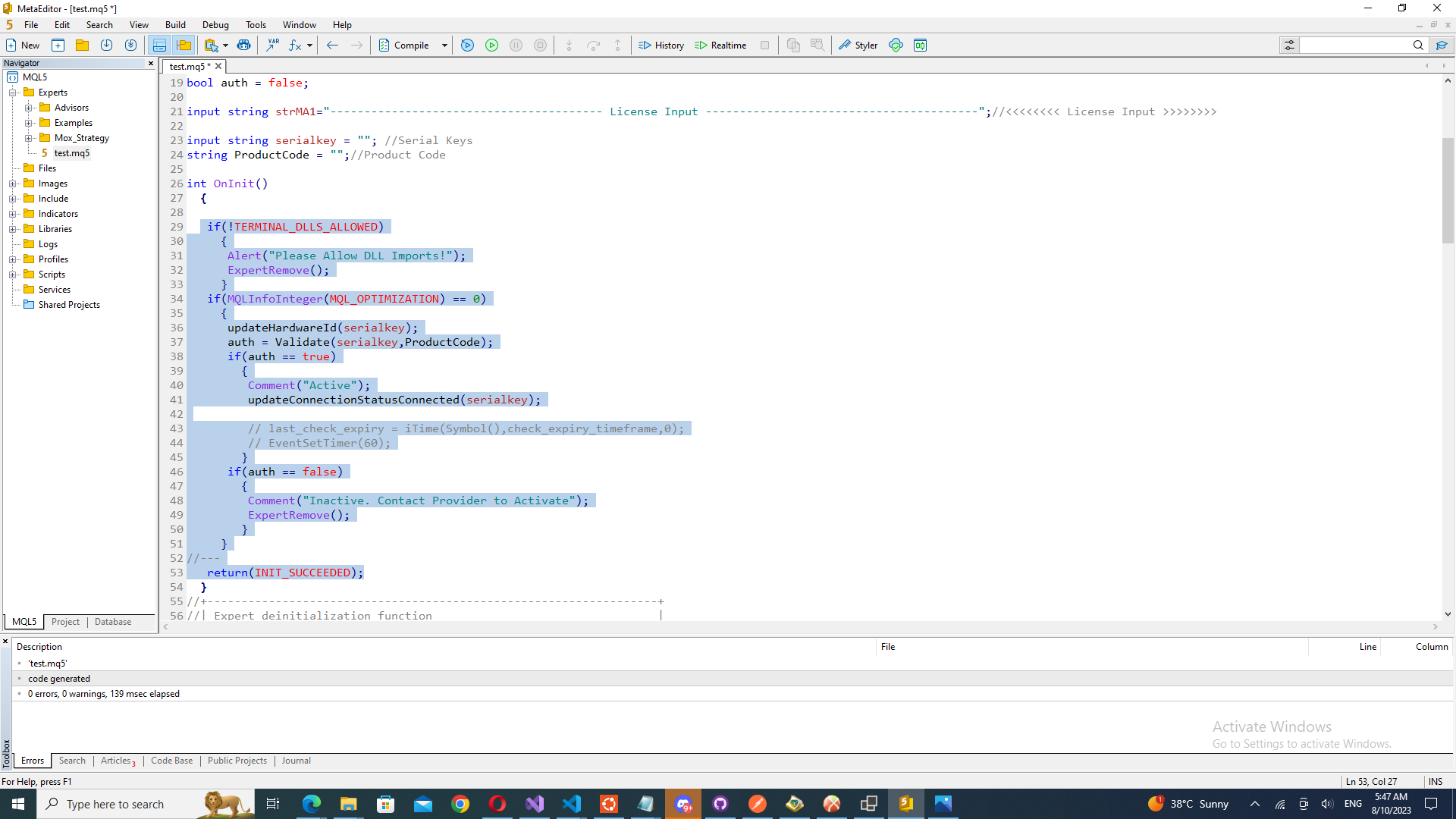
Task: Click the navigate back arrow
Action: [x=332, y=45]
